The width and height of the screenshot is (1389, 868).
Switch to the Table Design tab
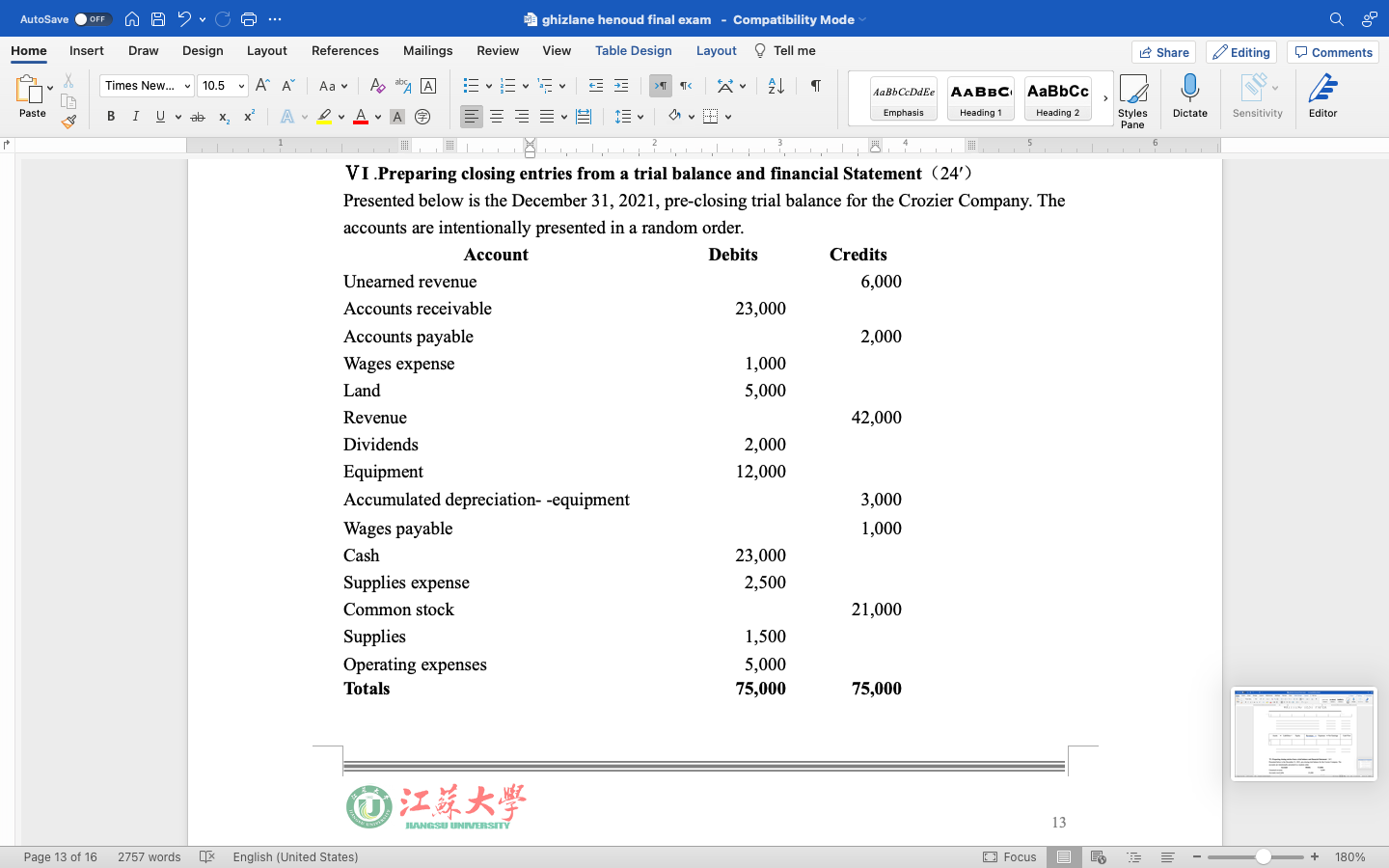(x=633, y=50)
